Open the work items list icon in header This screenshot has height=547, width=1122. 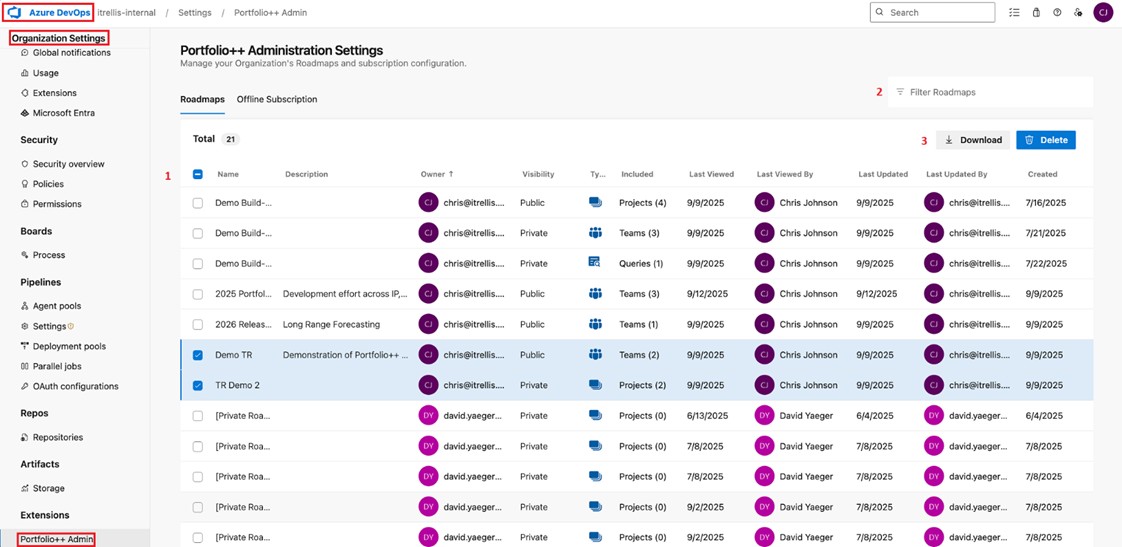click(1014, 13)
